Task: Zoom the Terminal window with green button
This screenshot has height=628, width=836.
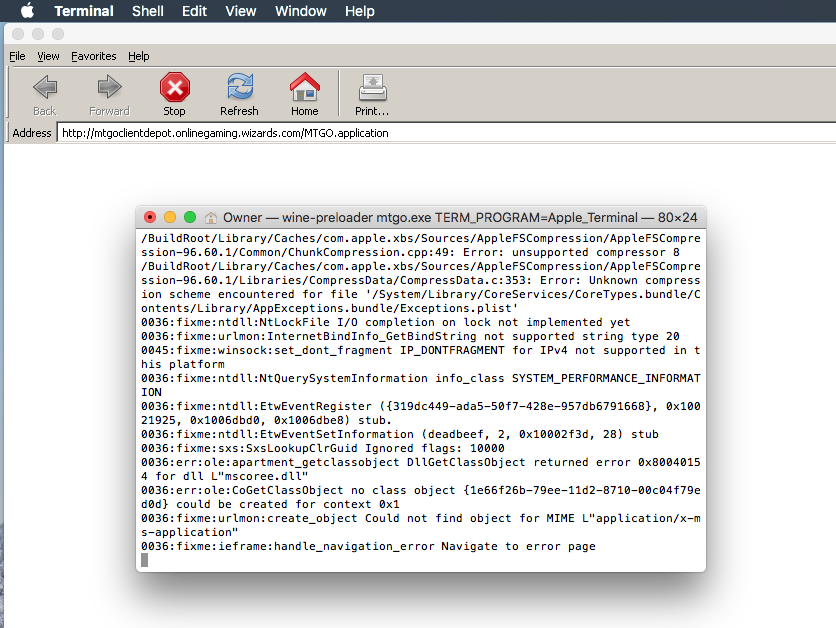Action: (190, 217)
